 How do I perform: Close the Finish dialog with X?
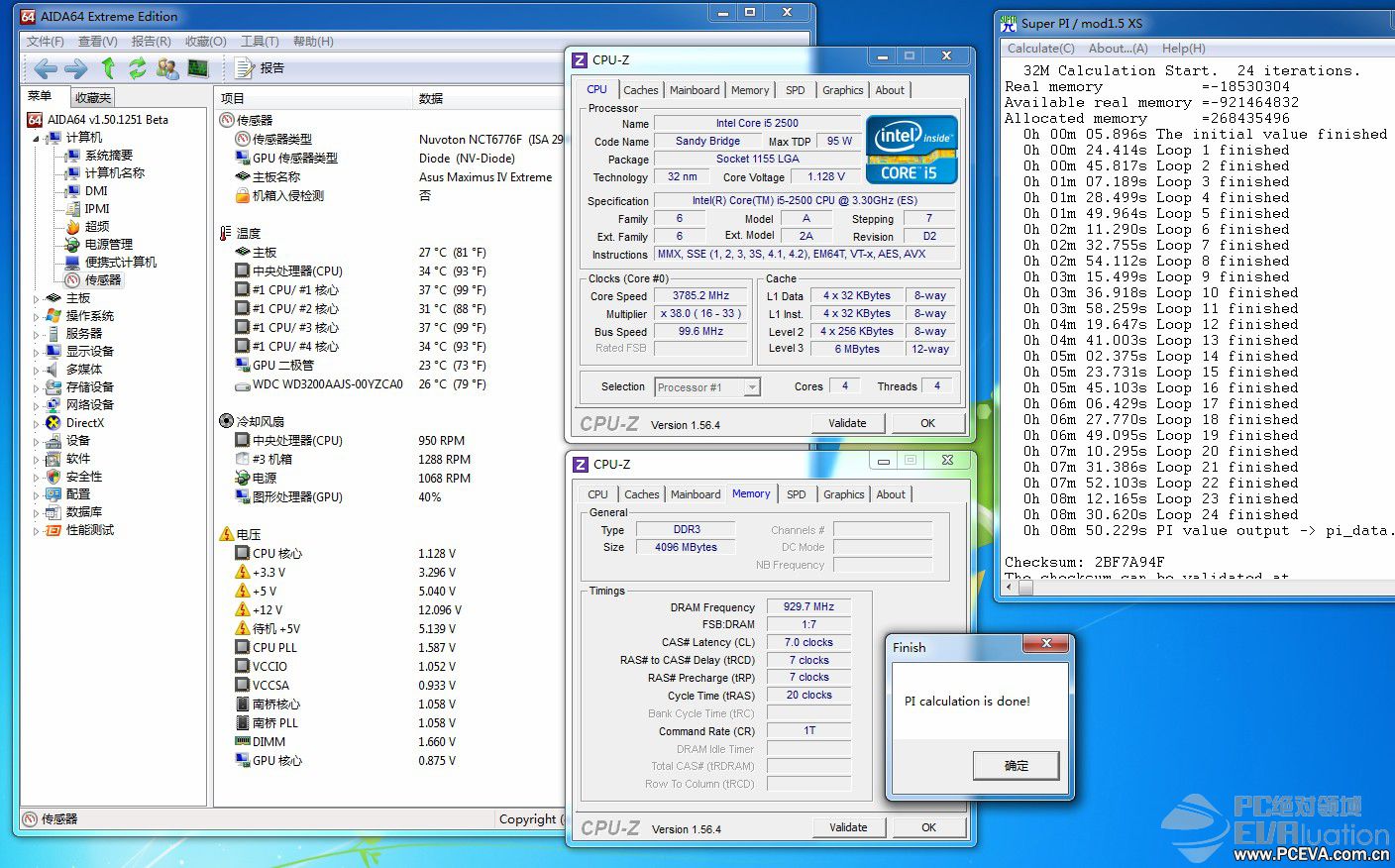(x=1046, y=644)
